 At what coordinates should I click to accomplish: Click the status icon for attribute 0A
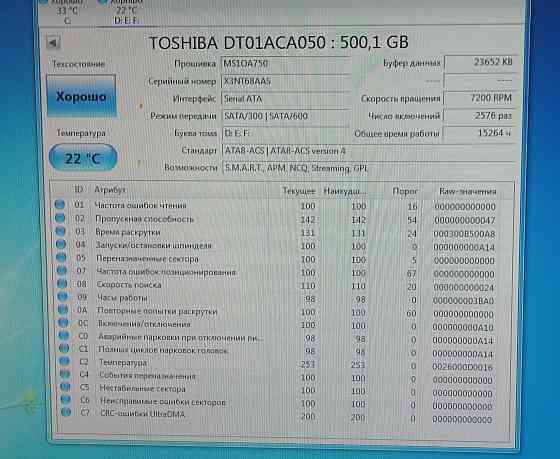coord(63,310)
